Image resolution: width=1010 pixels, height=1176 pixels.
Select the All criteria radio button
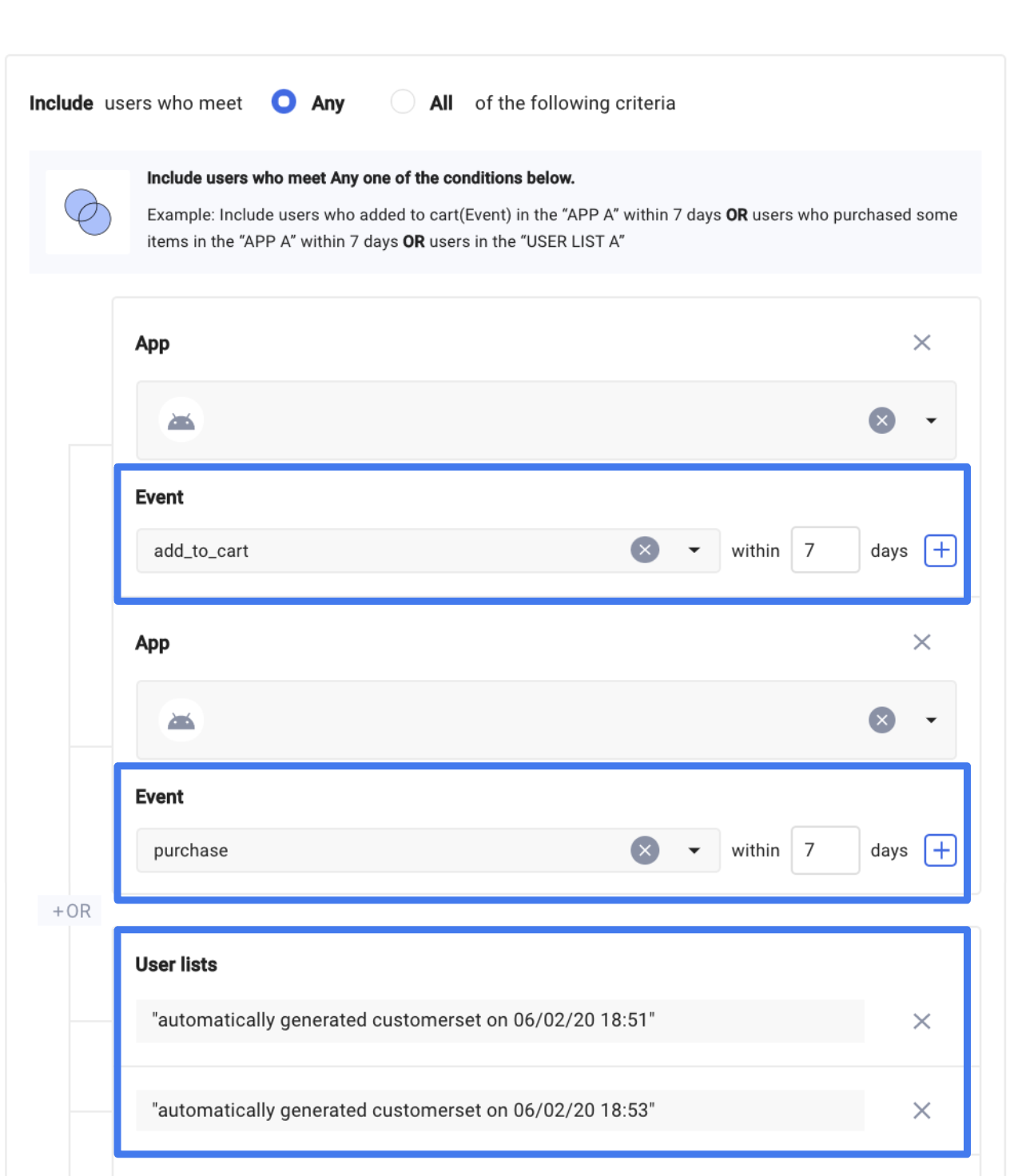403,102
